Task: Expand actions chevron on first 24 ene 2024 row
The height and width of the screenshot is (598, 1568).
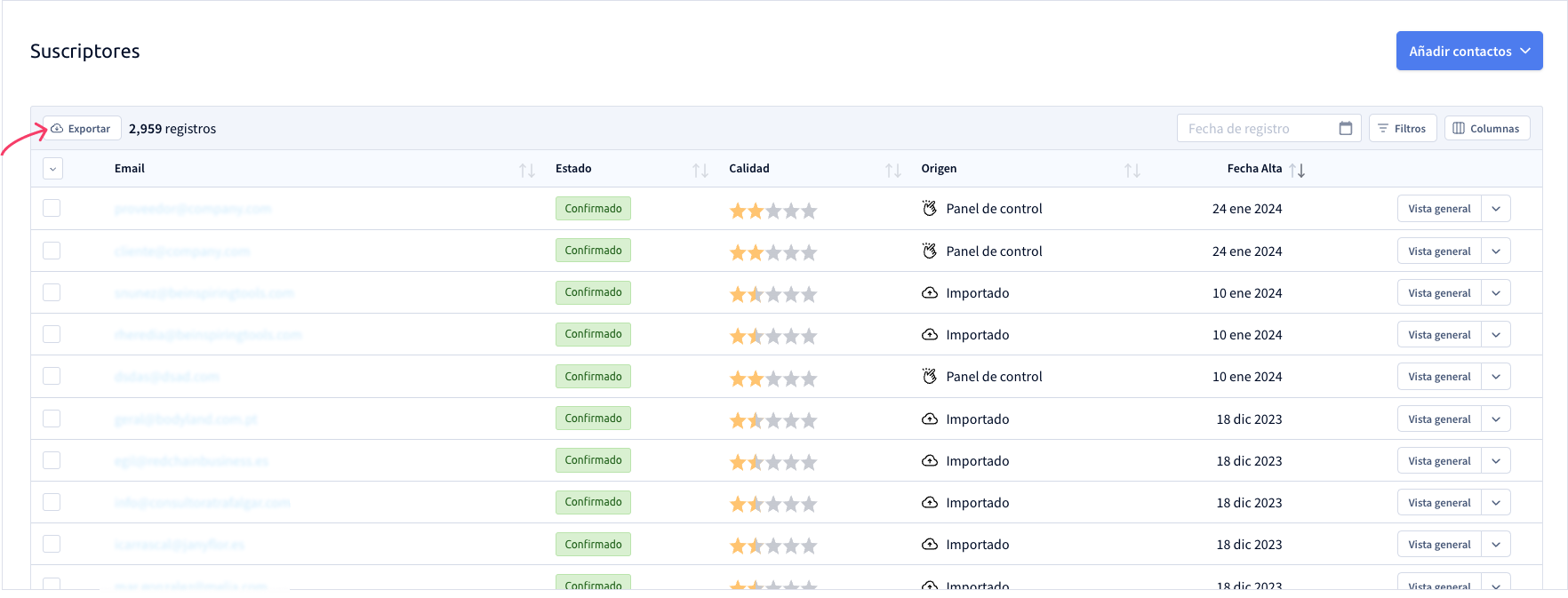Action: 1496,209
